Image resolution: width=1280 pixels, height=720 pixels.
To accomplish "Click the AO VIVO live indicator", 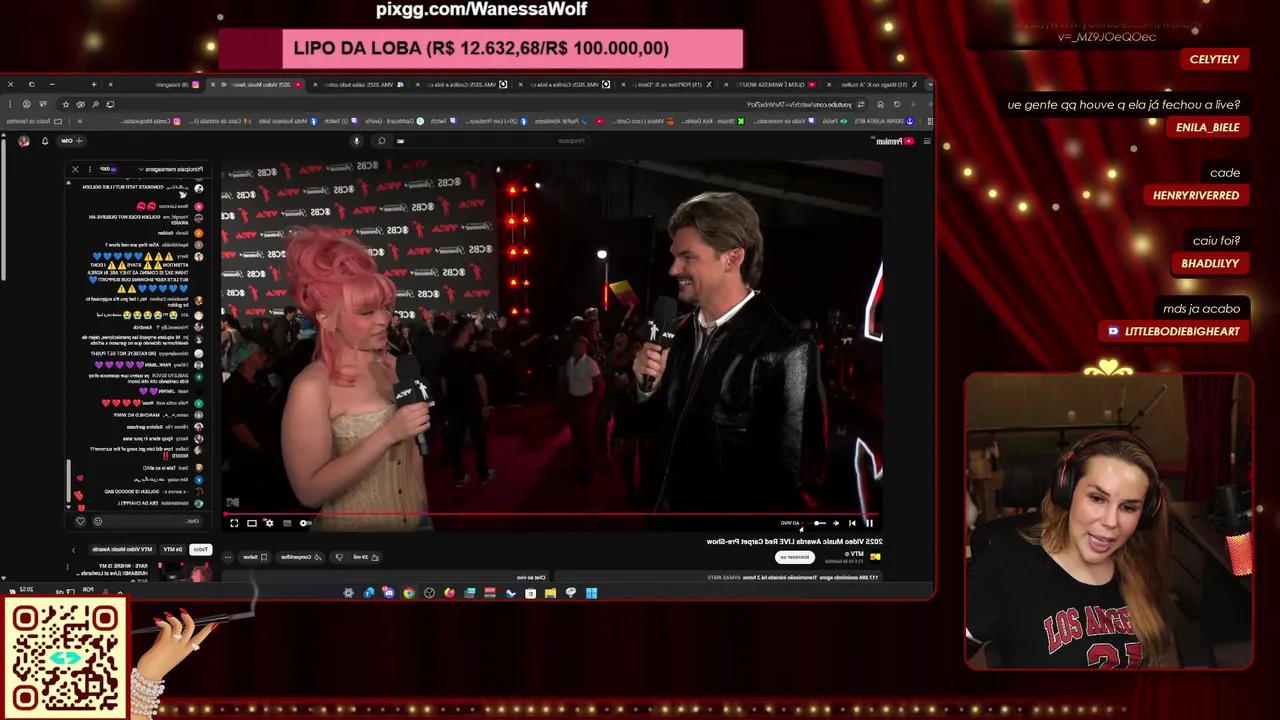I will pos(790,523).
